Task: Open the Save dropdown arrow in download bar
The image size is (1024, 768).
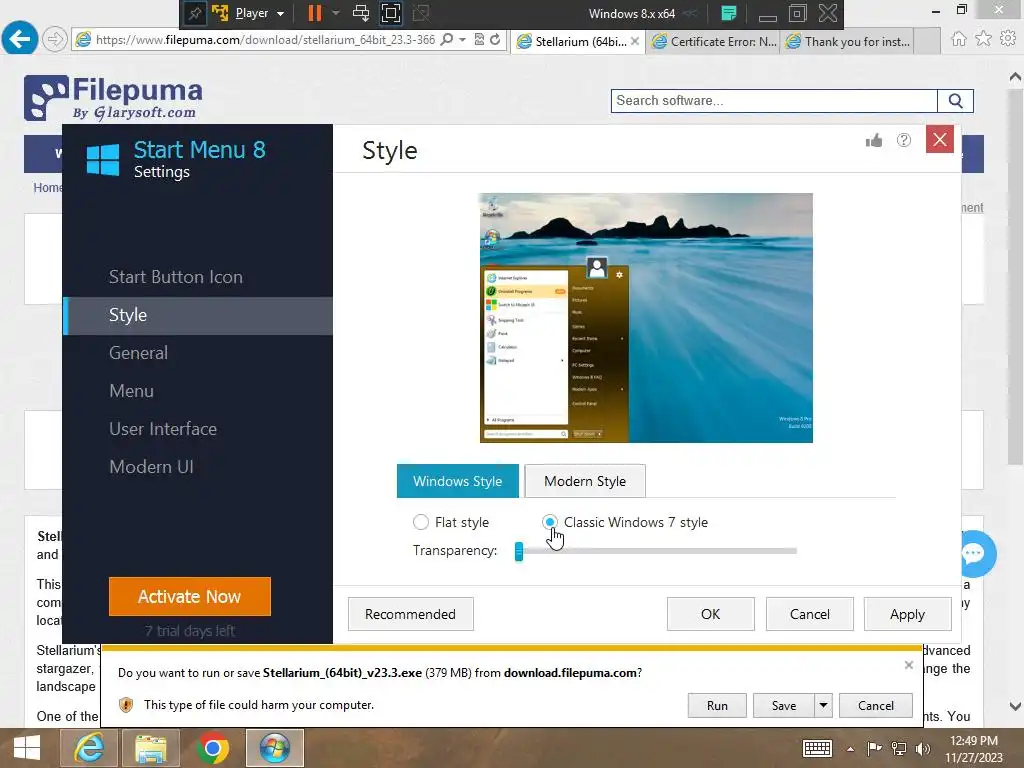Action: [823, 705]
